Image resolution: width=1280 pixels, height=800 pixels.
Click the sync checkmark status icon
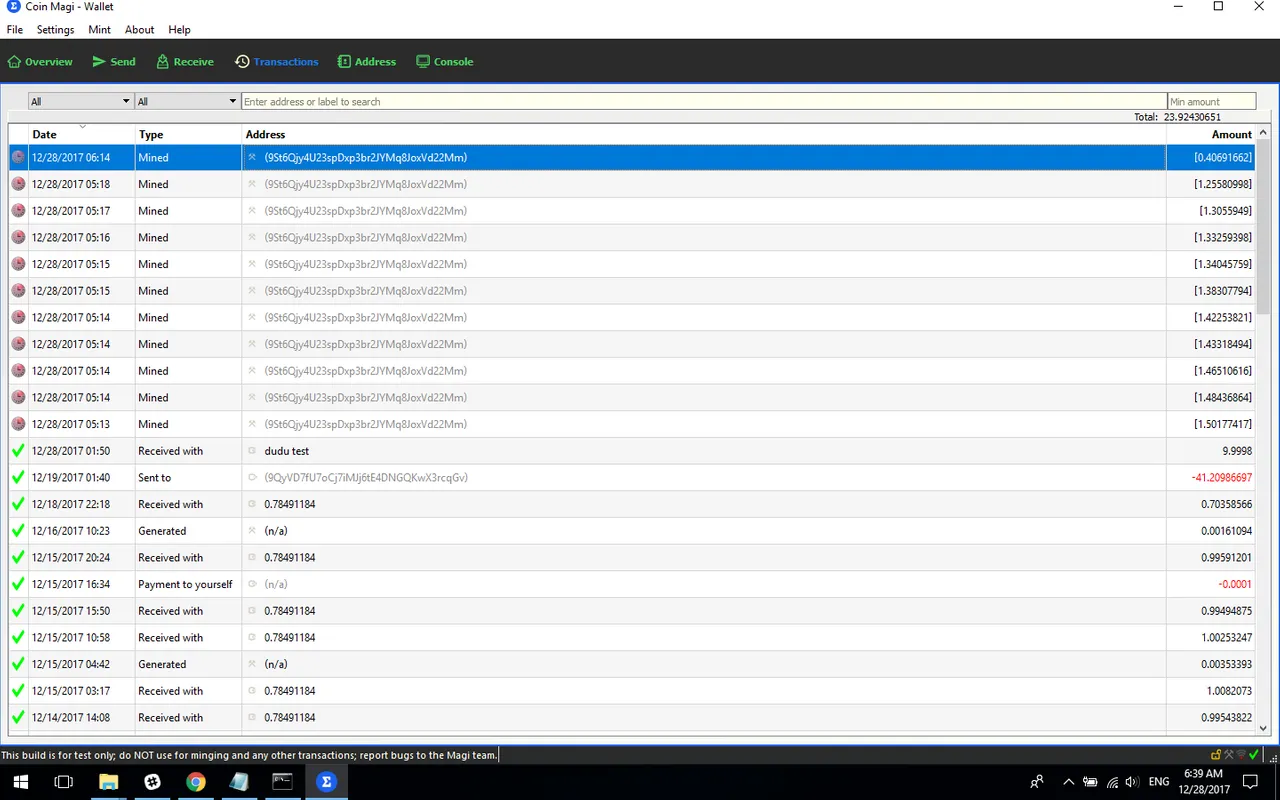point(1254,755)
